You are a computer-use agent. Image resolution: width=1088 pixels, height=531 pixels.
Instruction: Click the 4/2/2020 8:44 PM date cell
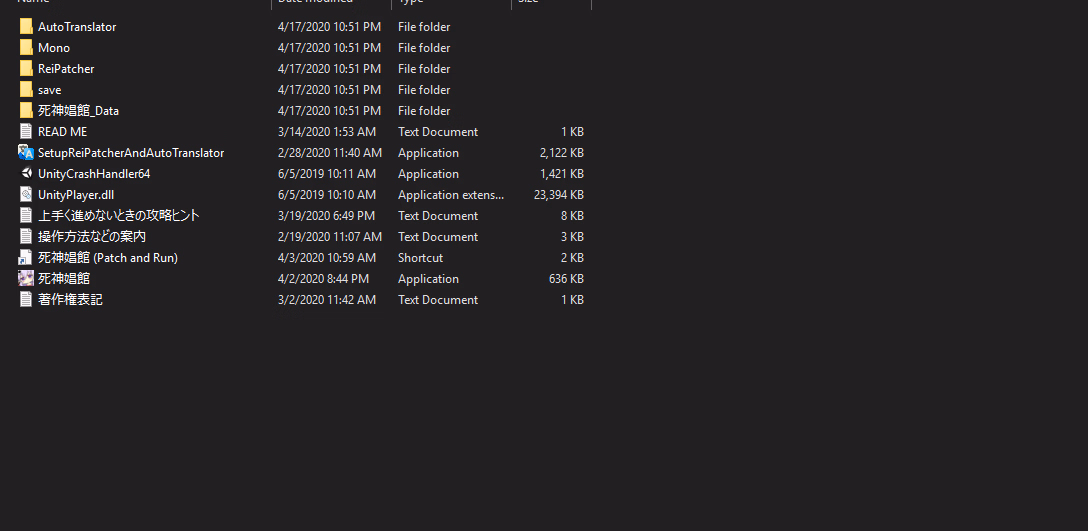[323, 278]
